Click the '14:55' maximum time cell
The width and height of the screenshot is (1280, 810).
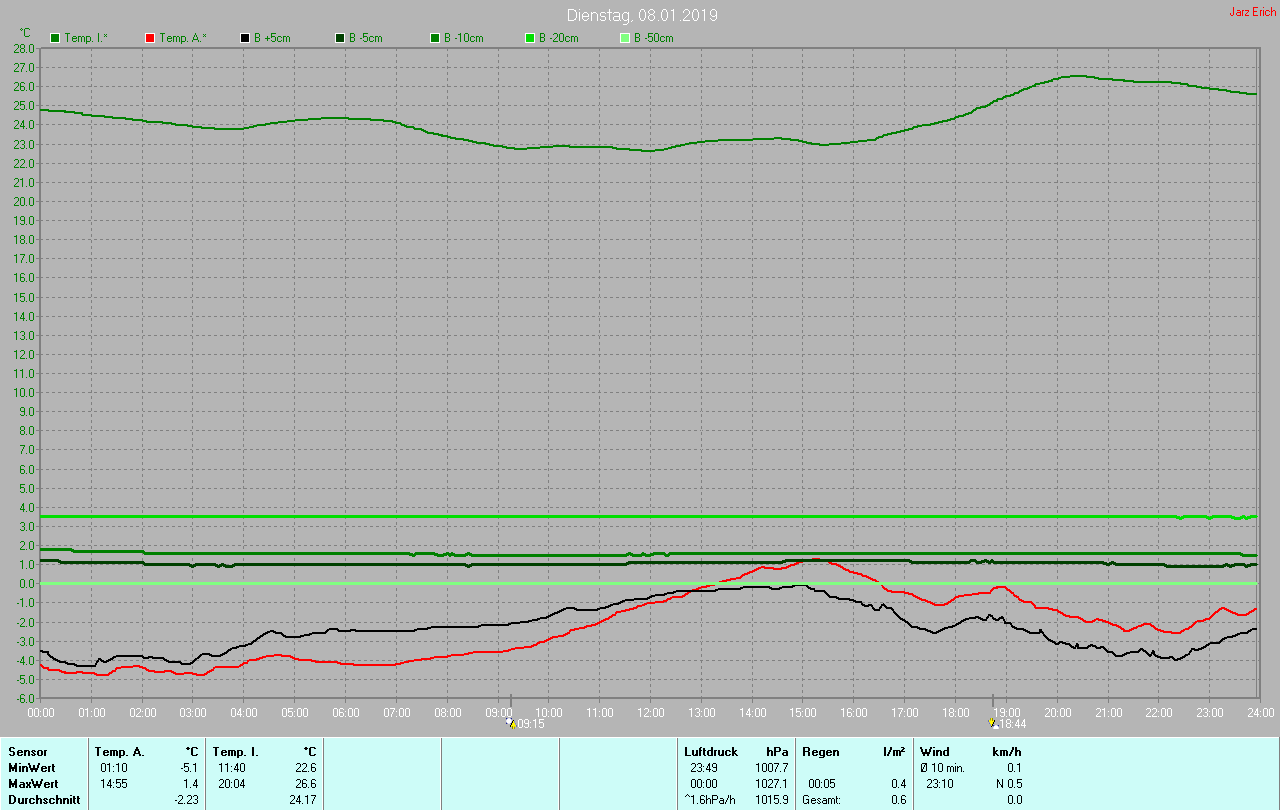(x=113, y=783)
